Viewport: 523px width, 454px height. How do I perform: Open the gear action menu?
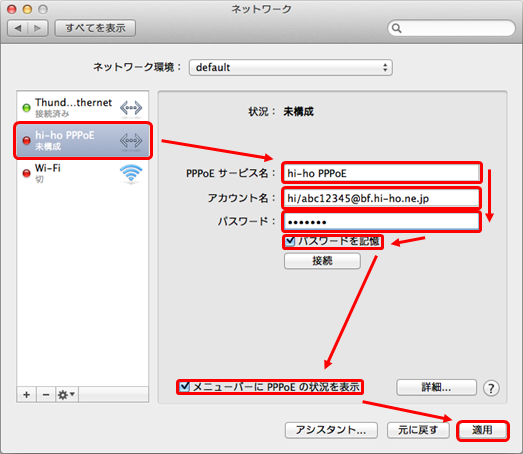tap(67, 395)
